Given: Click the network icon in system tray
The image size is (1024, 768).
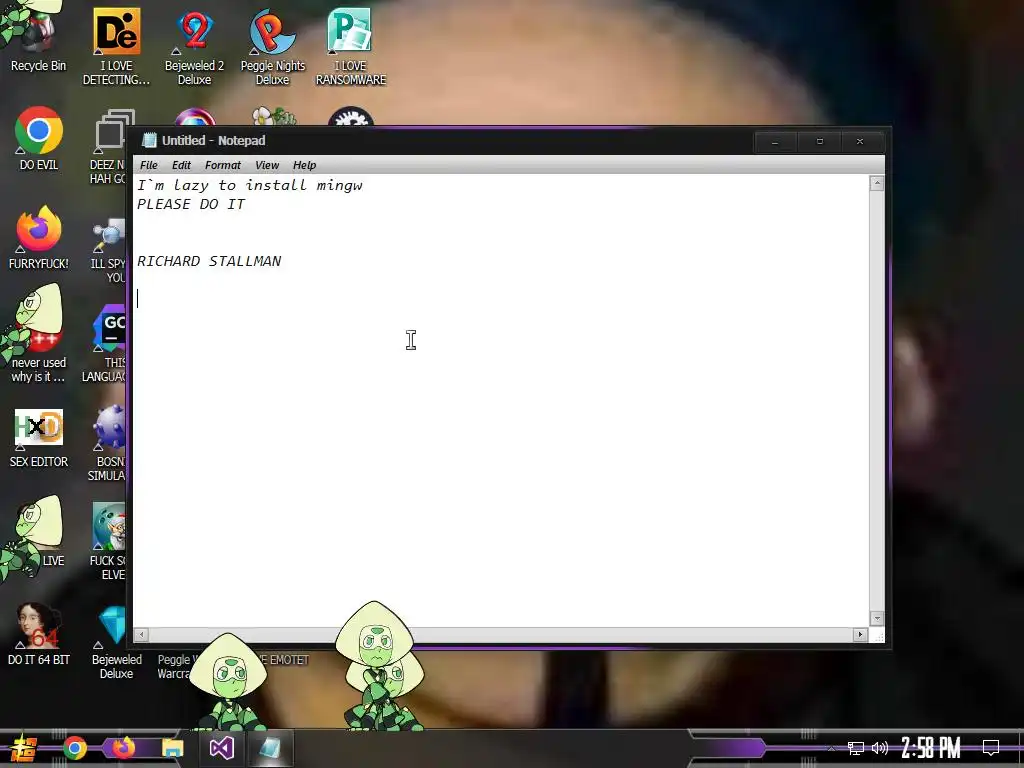Looking at the screenshot, I should tap(856, 748).
